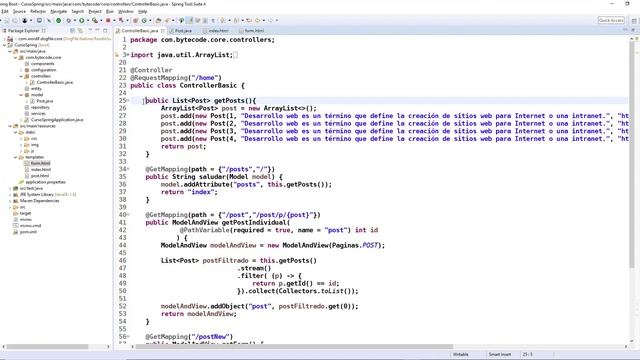Viewport: 640px width, 360px height.
Task: Click the Search flashlight toolbar icon
Action: [x=167, y=20]
